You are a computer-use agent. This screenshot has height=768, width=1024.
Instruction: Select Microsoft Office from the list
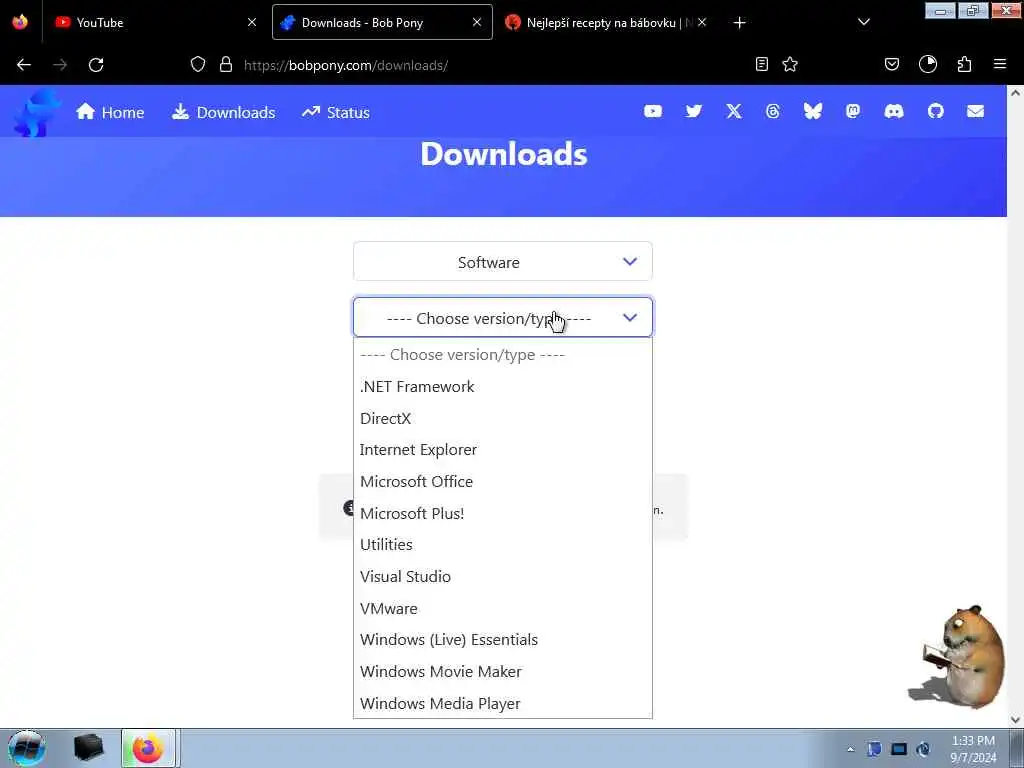pos(503,482)
